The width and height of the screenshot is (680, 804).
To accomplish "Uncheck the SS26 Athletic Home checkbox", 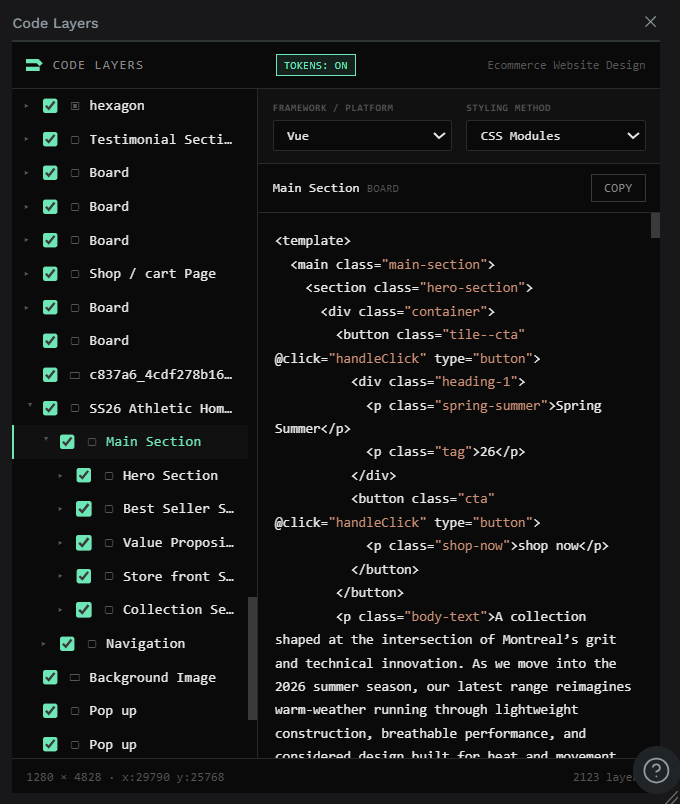I will pos(50,409).
